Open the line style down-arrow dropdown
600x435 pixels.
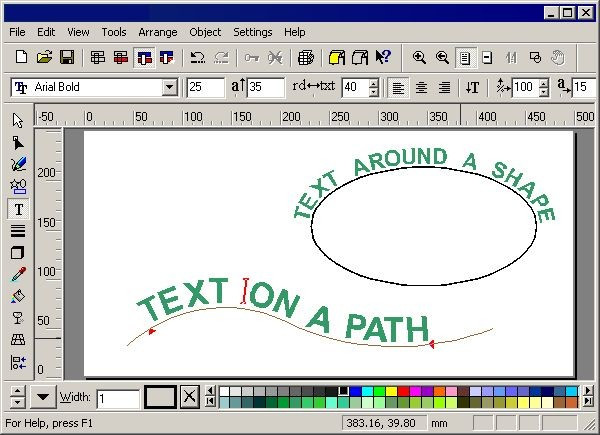pos(43,396)
